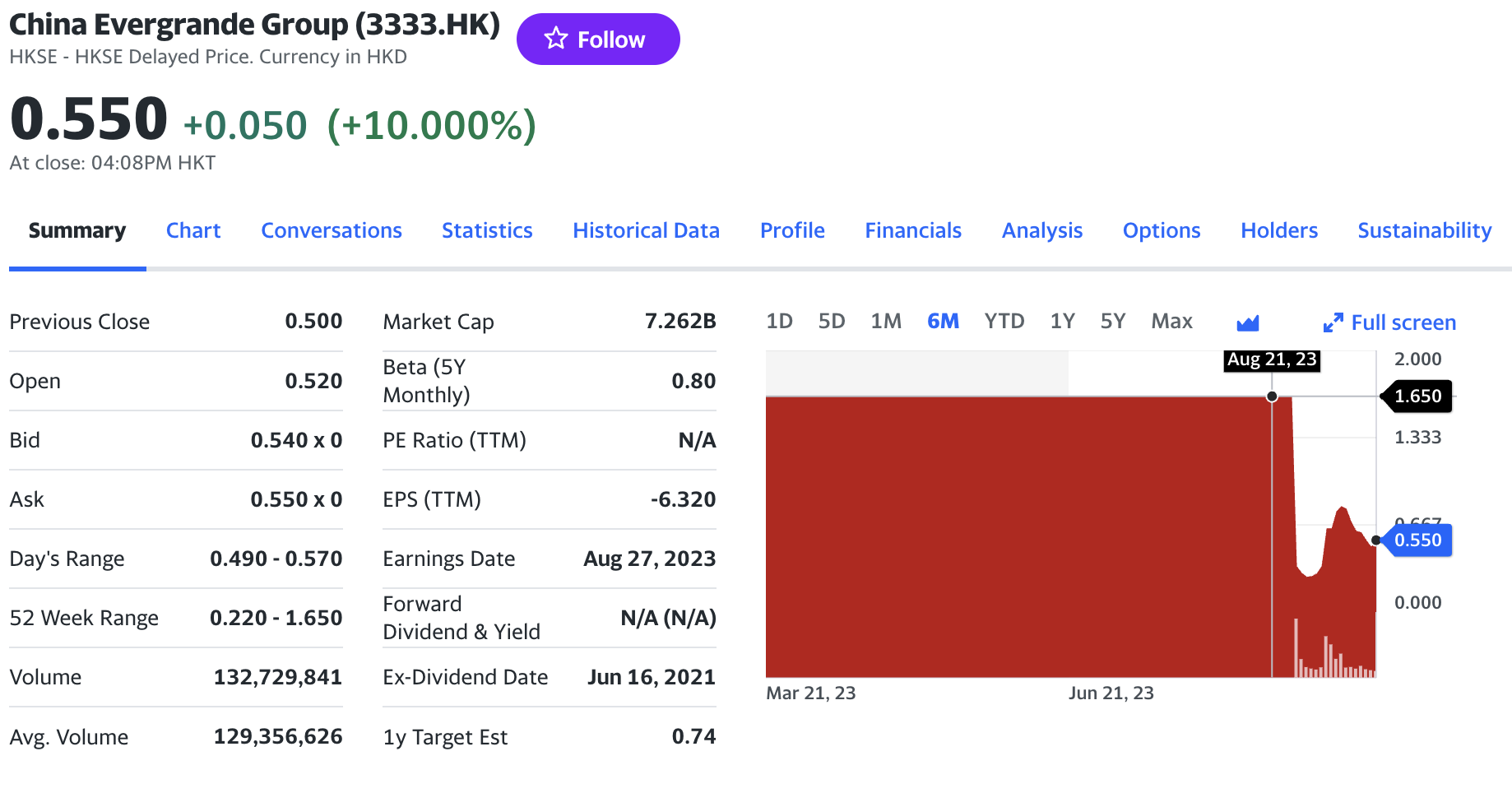View the Holders tab
This screenshot has height=793, width=1512.
coord(1279,230)
